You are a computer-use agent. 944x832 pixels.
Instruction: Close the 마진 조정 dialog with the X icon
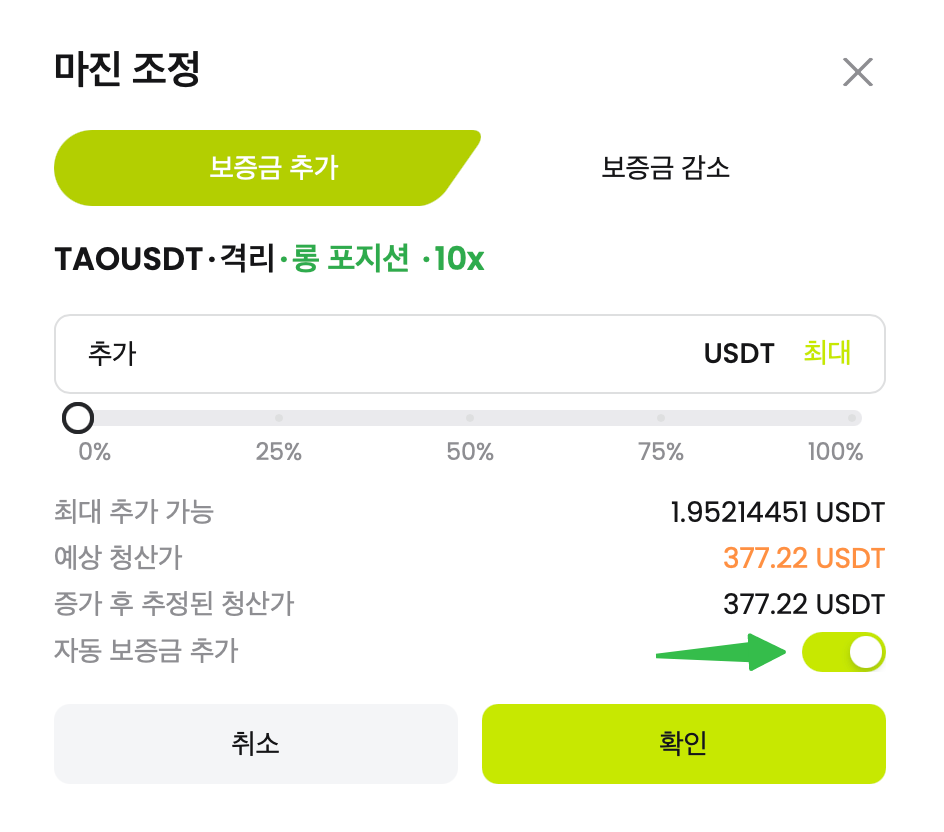(858, 72)
